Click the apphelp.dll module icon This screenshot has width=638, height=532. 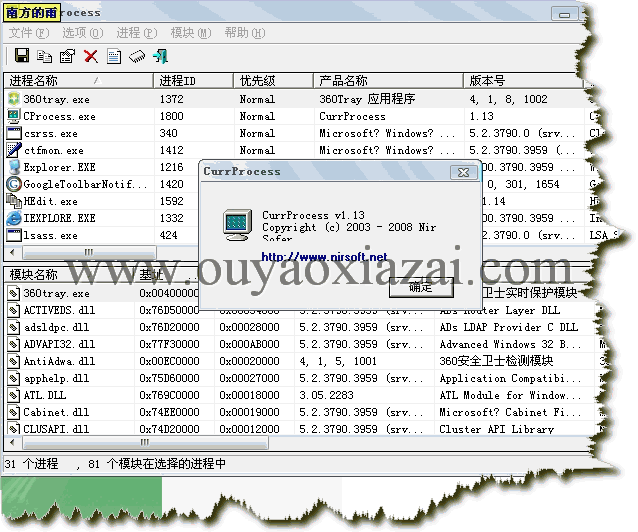[x=14, y=378]
